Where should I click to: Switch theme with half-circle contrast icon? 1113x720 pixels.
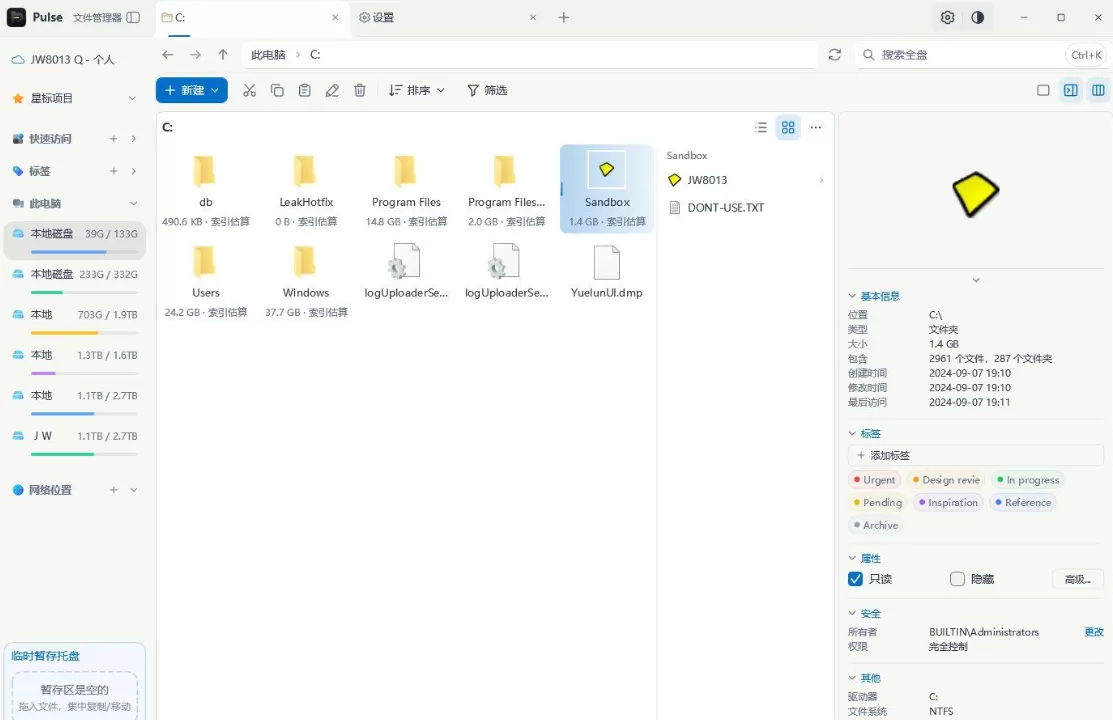[x=977, y=17]
